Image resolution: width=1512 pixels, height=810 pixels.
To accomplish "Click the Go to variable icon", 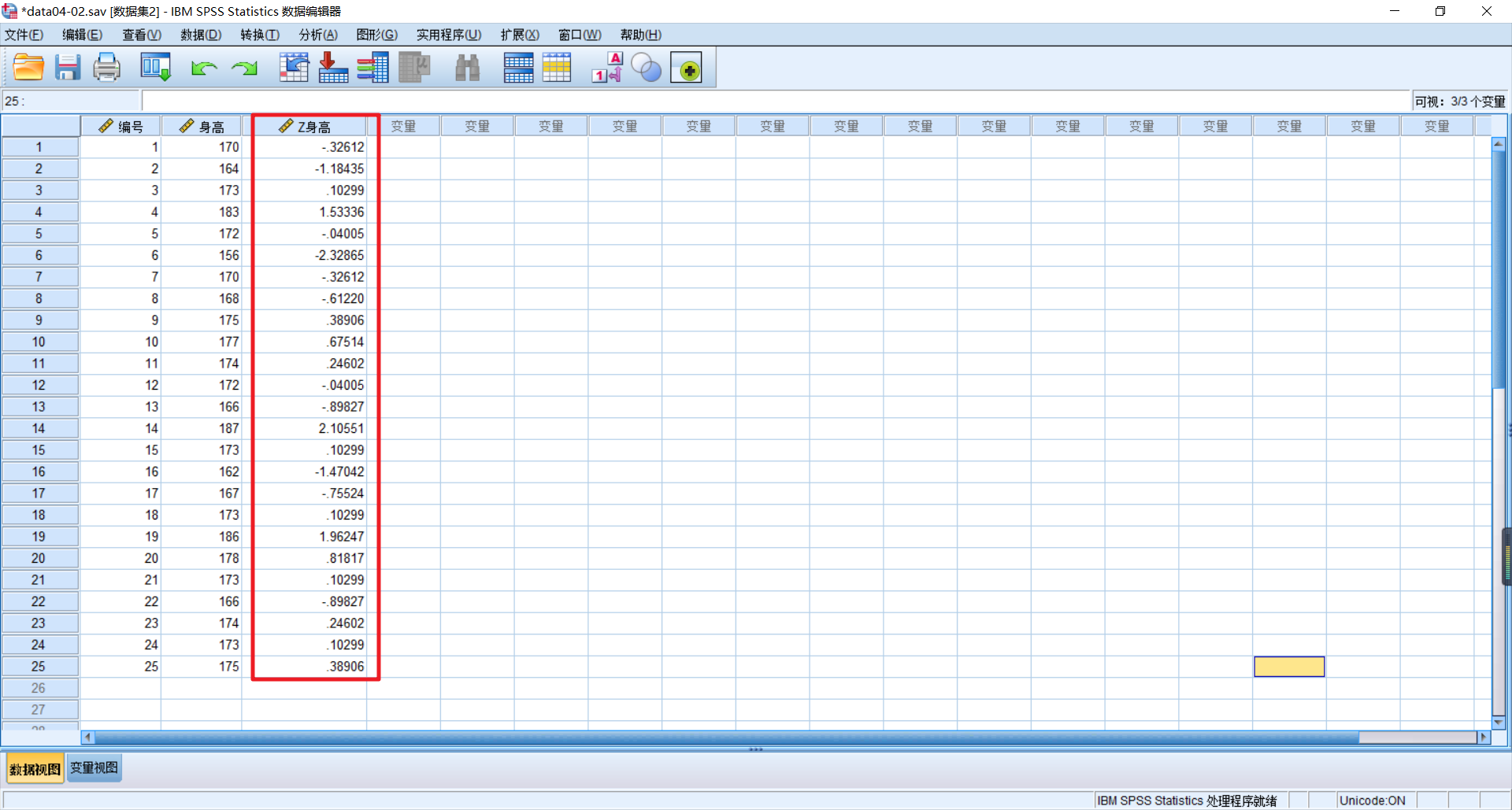I will (333, 68).
